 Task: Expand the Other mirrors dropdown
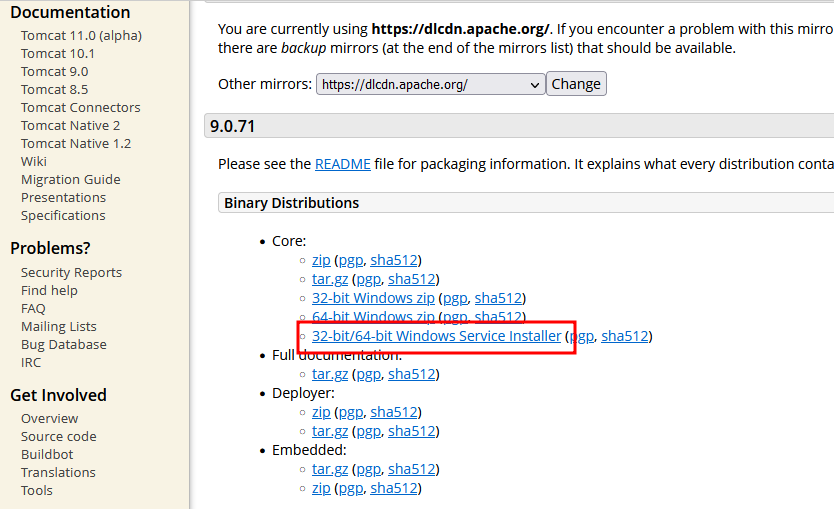pos(430,85)
